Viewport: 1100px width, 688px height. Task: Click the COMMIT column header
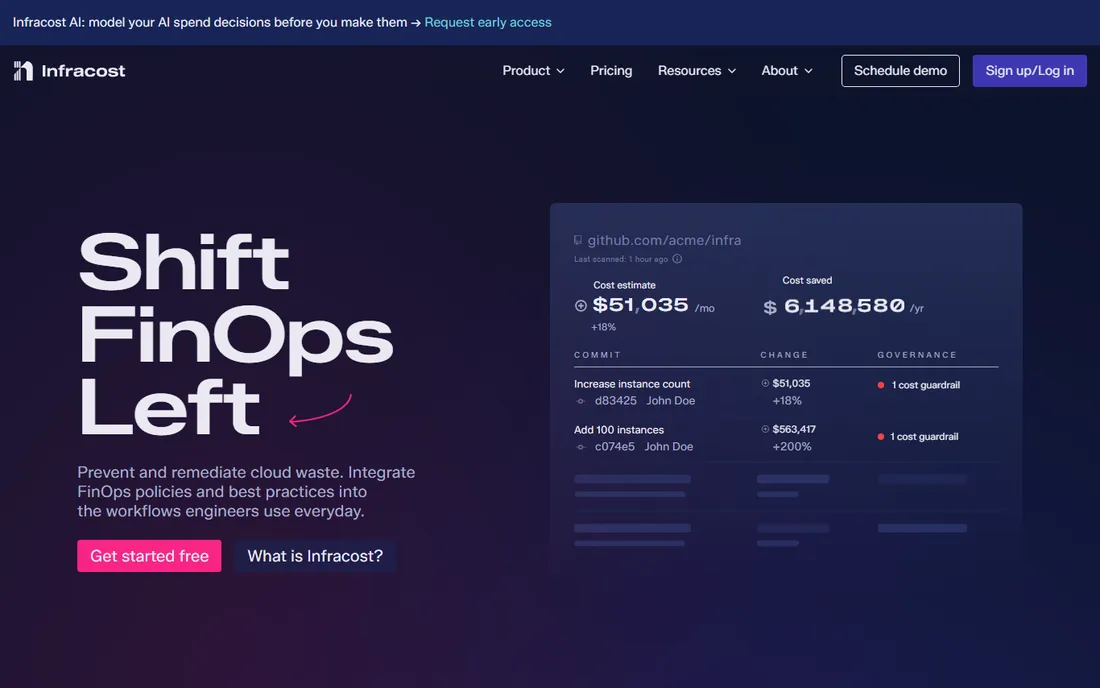[x=597, y=355]
